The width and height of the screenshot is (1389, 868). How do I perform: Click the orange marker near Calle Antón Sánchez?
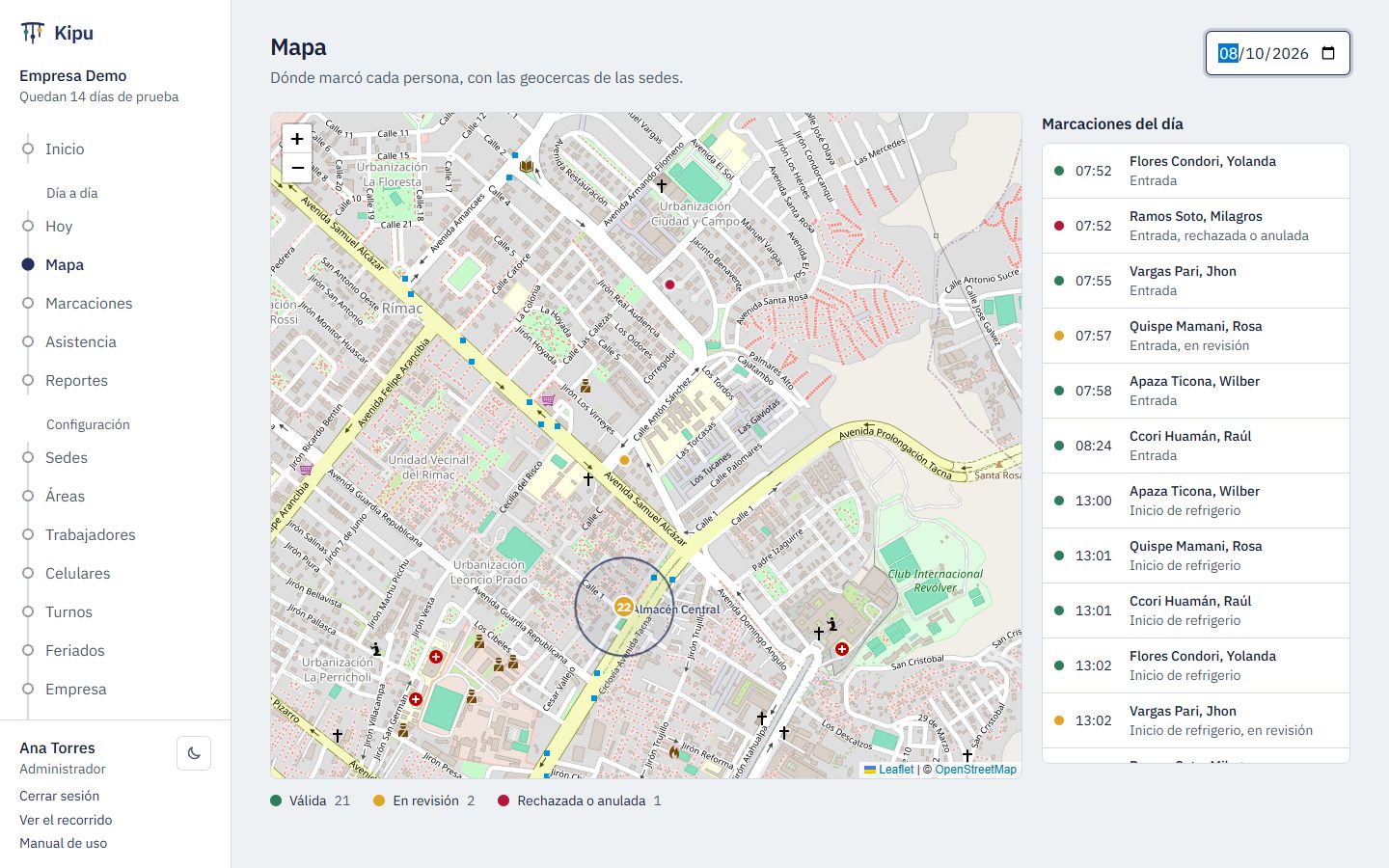point(624,460)
